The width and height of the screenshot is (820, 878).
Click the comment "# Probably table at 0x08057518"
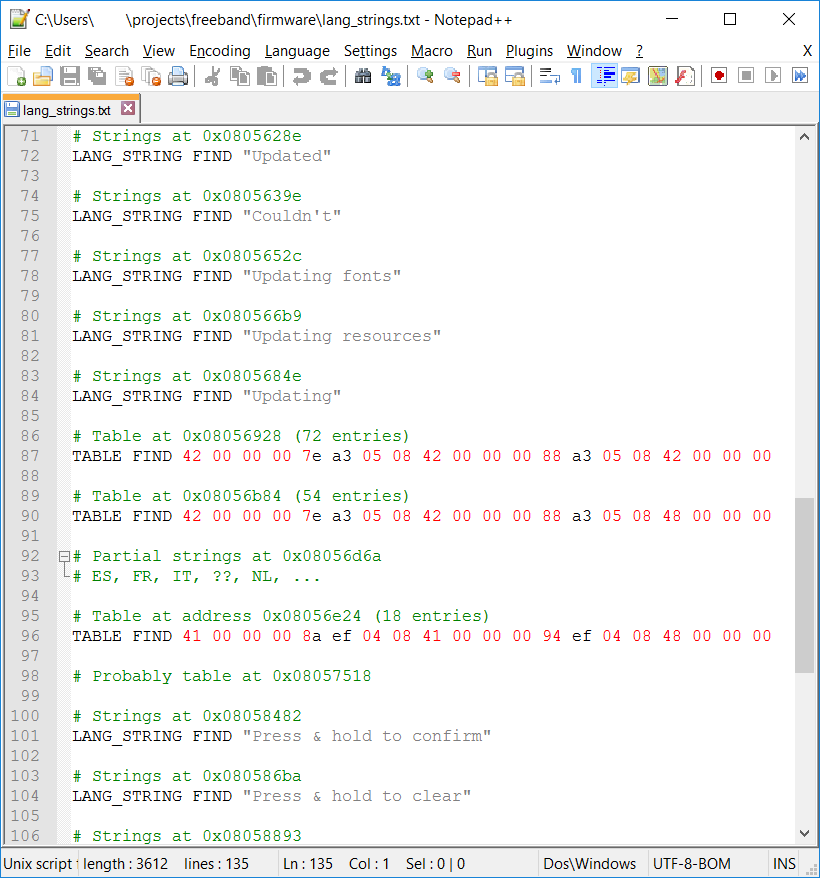pos(222,676)
